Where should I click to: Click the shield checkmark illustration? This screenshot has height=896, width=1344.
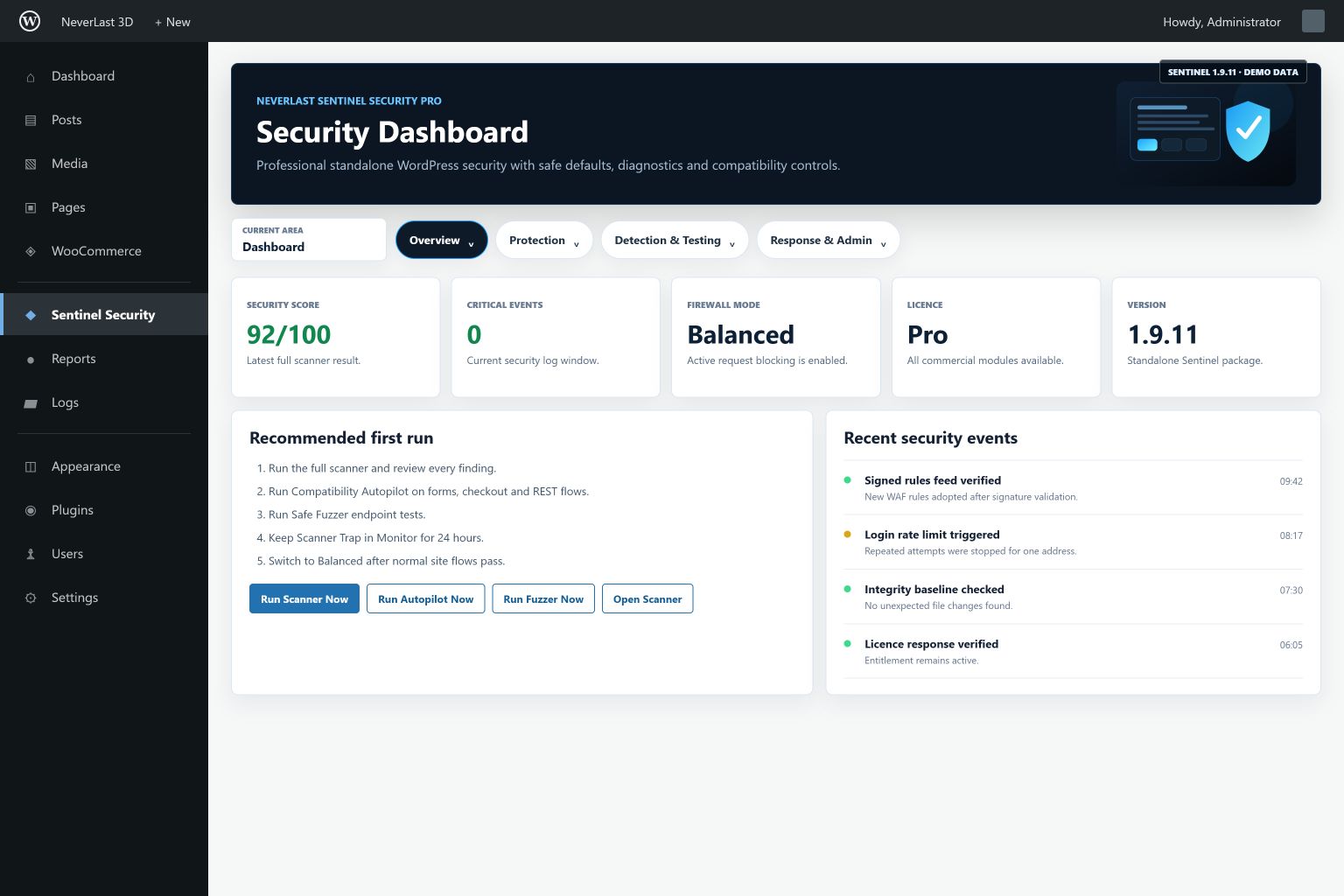tap(1248, 131)
